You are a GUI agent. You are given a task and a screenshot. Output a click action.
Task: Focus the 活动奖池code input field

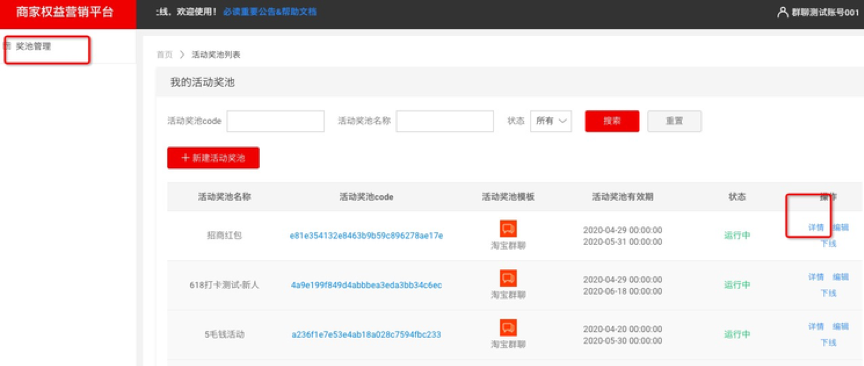click(276, 121)
